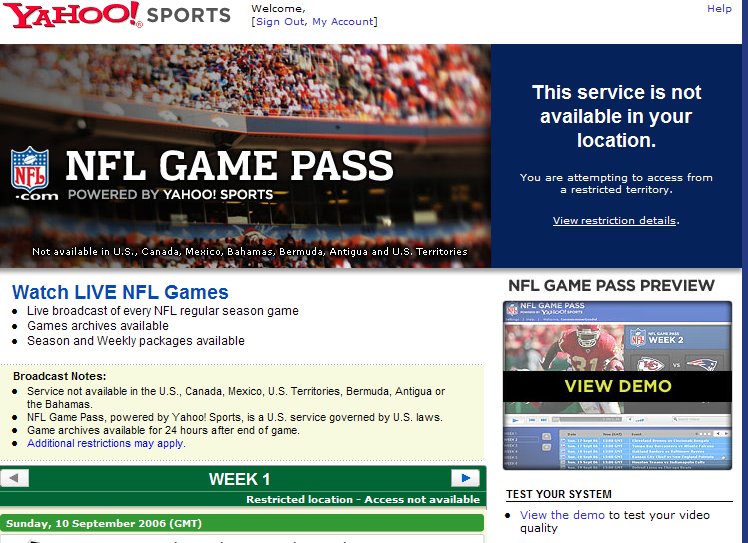Open the My Account link
Viewport: 748px width, 543px height.
click(x=343, y=22)
